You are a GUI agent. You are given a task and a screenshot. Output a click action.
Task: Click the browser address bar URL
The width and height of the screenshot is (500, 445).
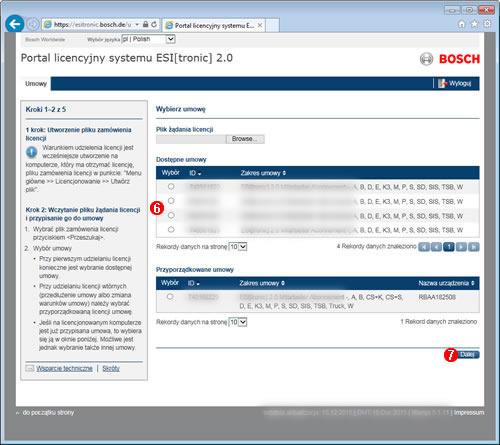tap(92, 25)
